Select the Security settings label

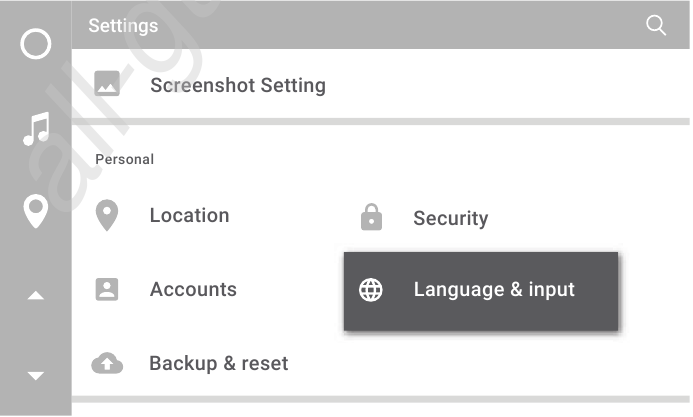tap(451, 218)
